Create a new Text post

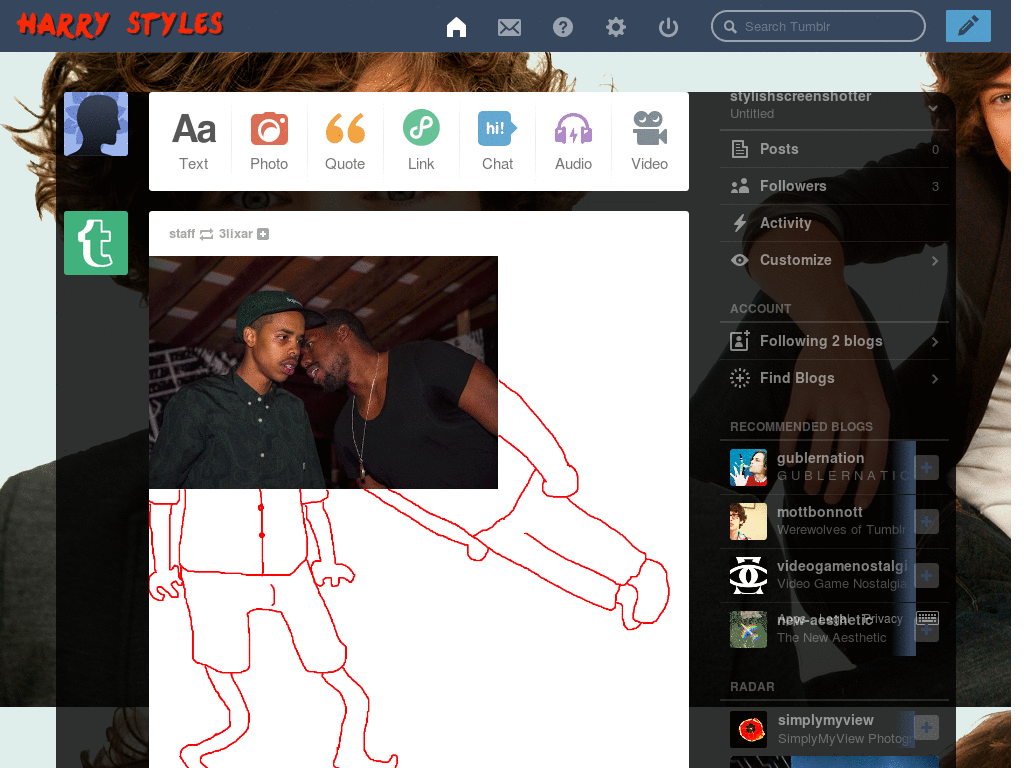tap(193, 141)
